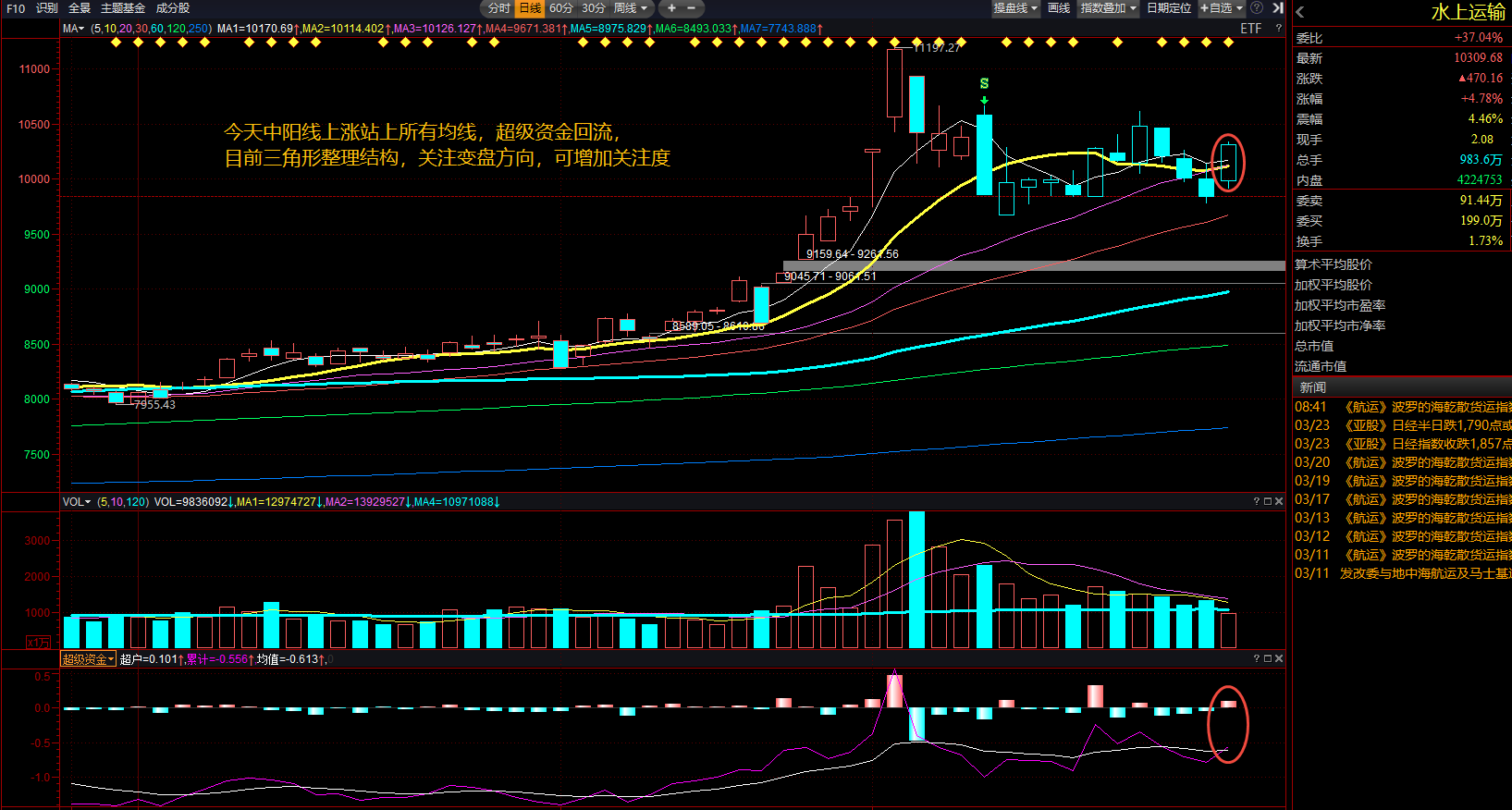Expand the 周线 period dropdown

point(631,8)
